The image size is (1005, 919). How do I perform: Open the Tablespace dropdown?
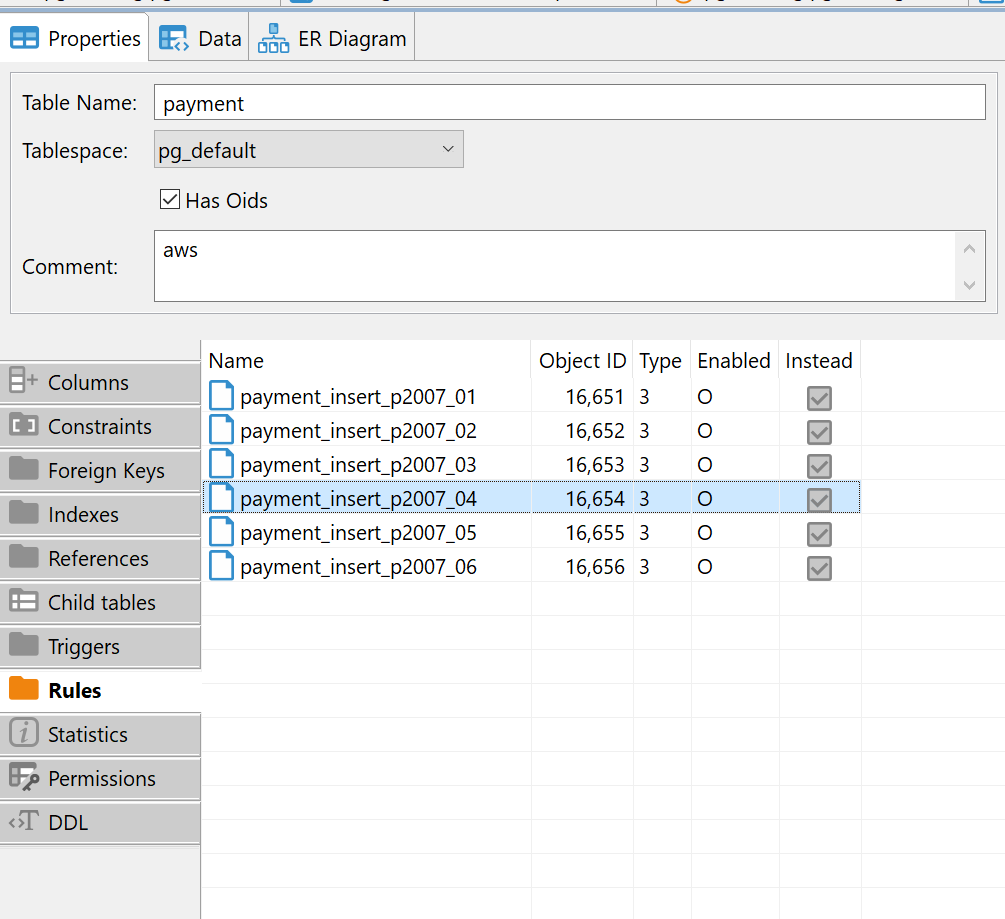click(448, 148)
